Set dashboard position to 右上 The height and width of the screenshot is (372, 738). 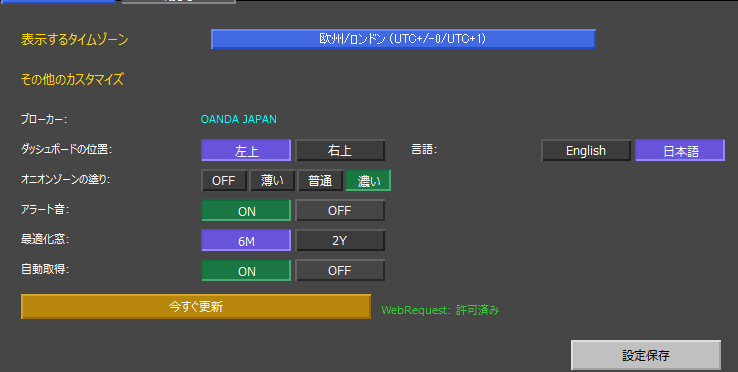pos(340,151)
